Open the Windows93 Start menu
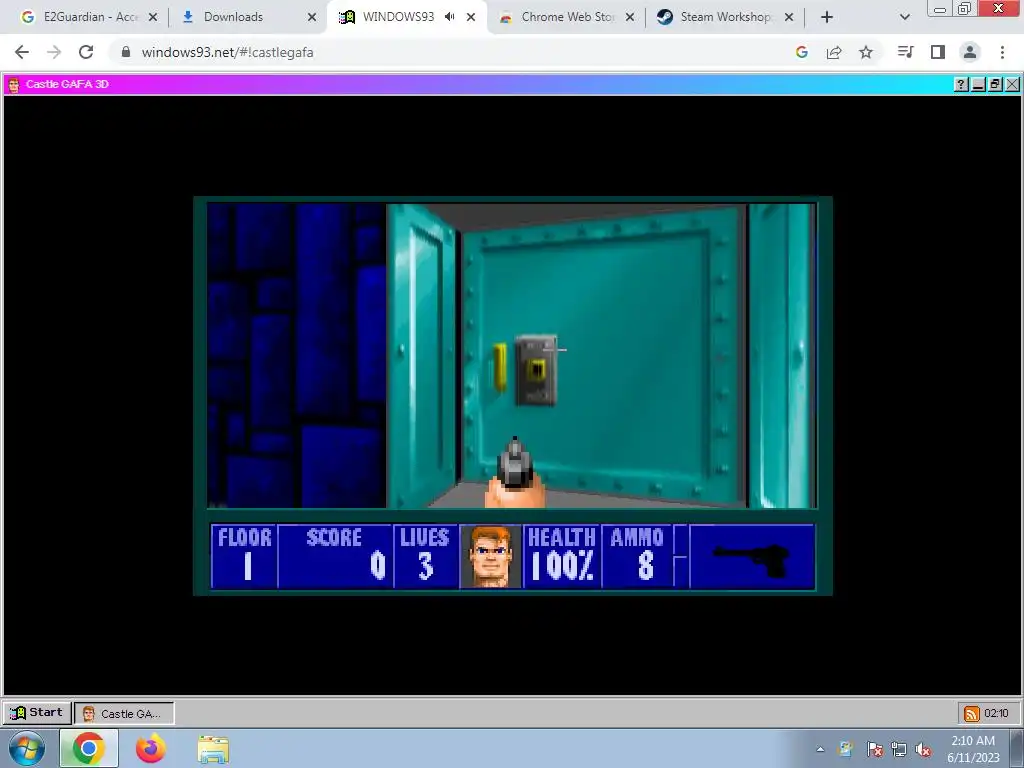The width and height of the screenshot is (1024, 768). point(37,712)
